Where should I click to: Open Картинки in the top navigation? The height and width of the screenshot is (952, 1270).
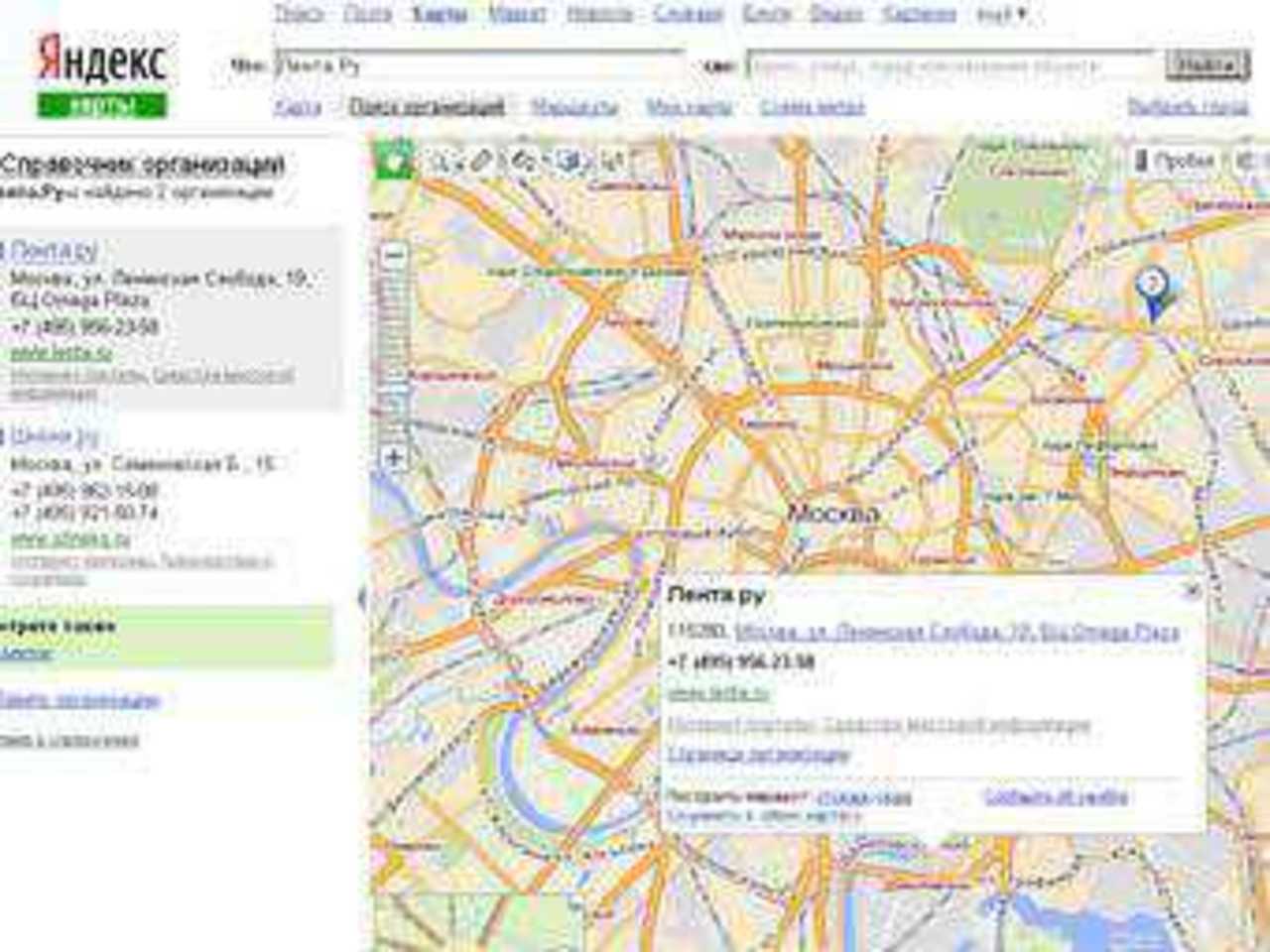[x=919, y=14]
